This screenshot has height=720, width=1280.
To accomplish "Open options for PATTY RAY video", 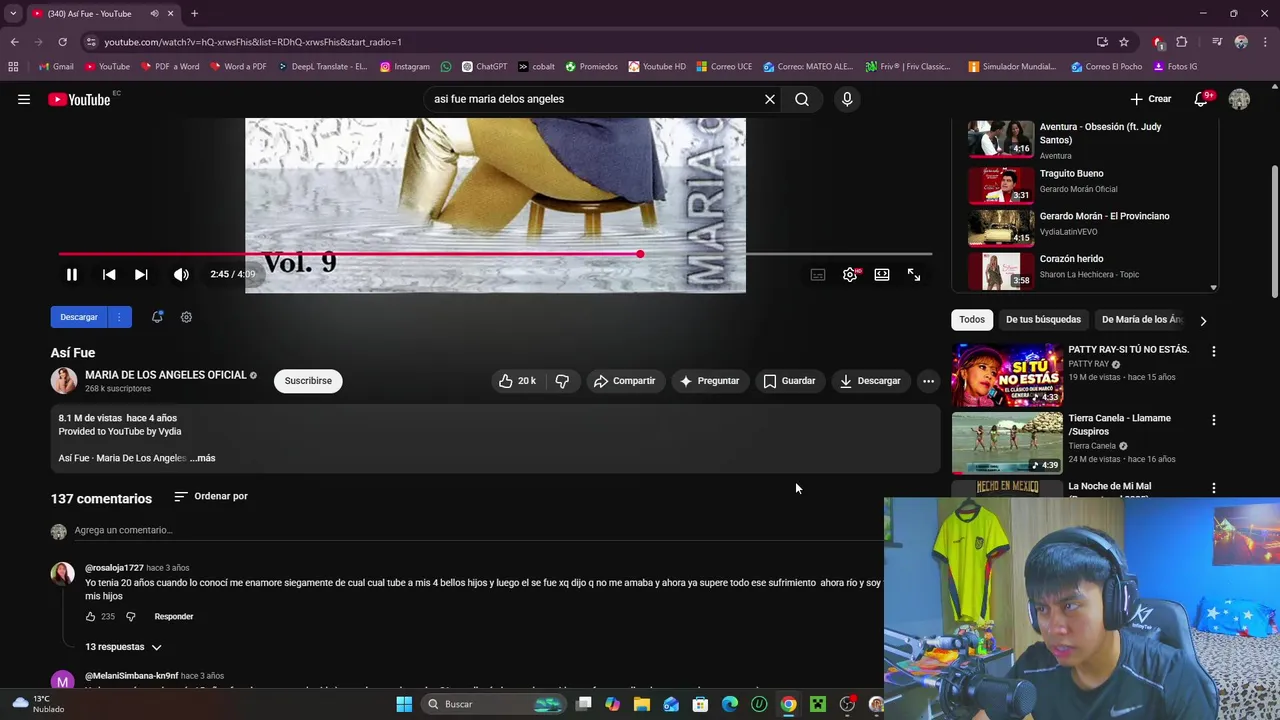I will click(1214, 352).
